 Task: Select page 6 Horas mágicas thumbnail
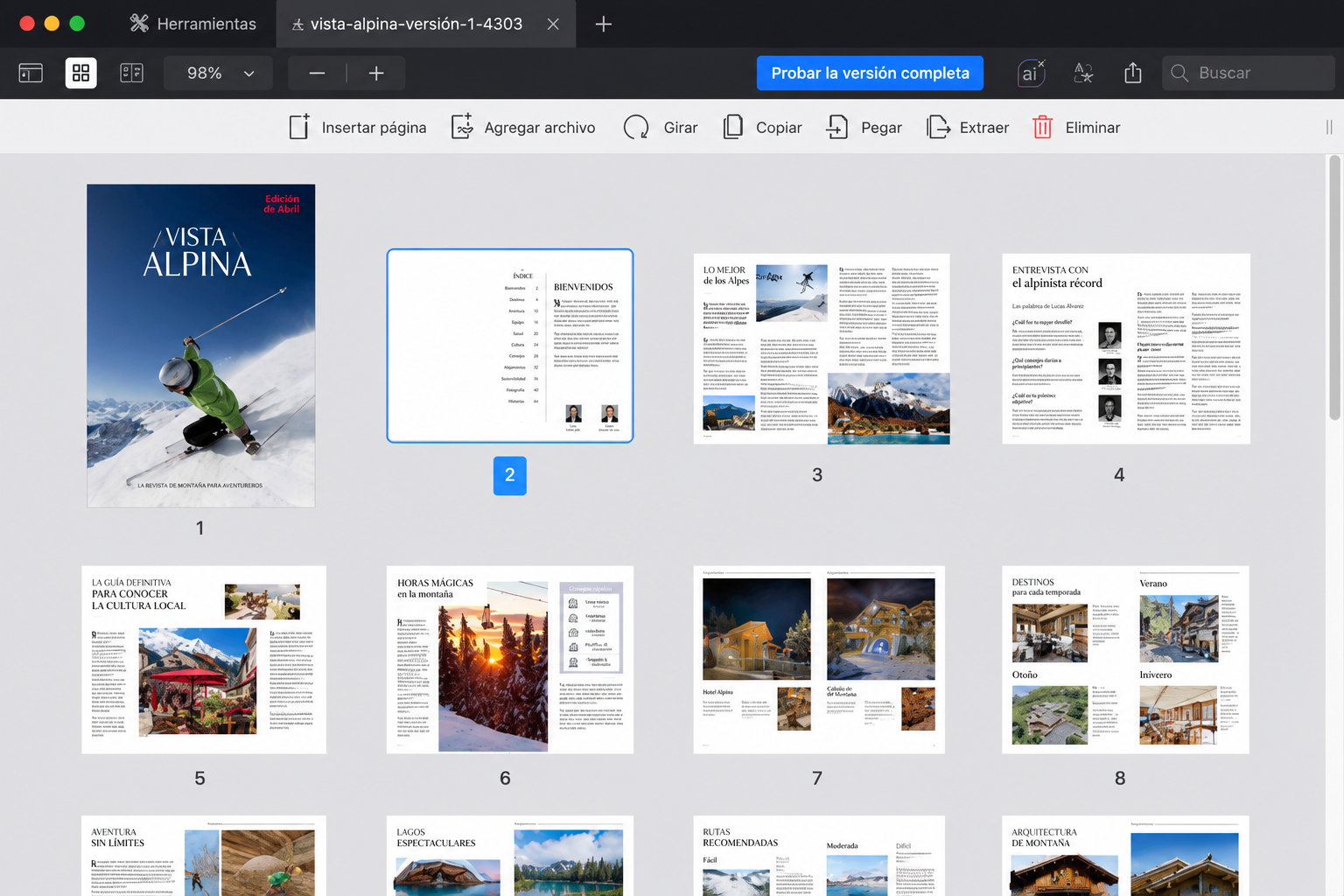point(510,660)
